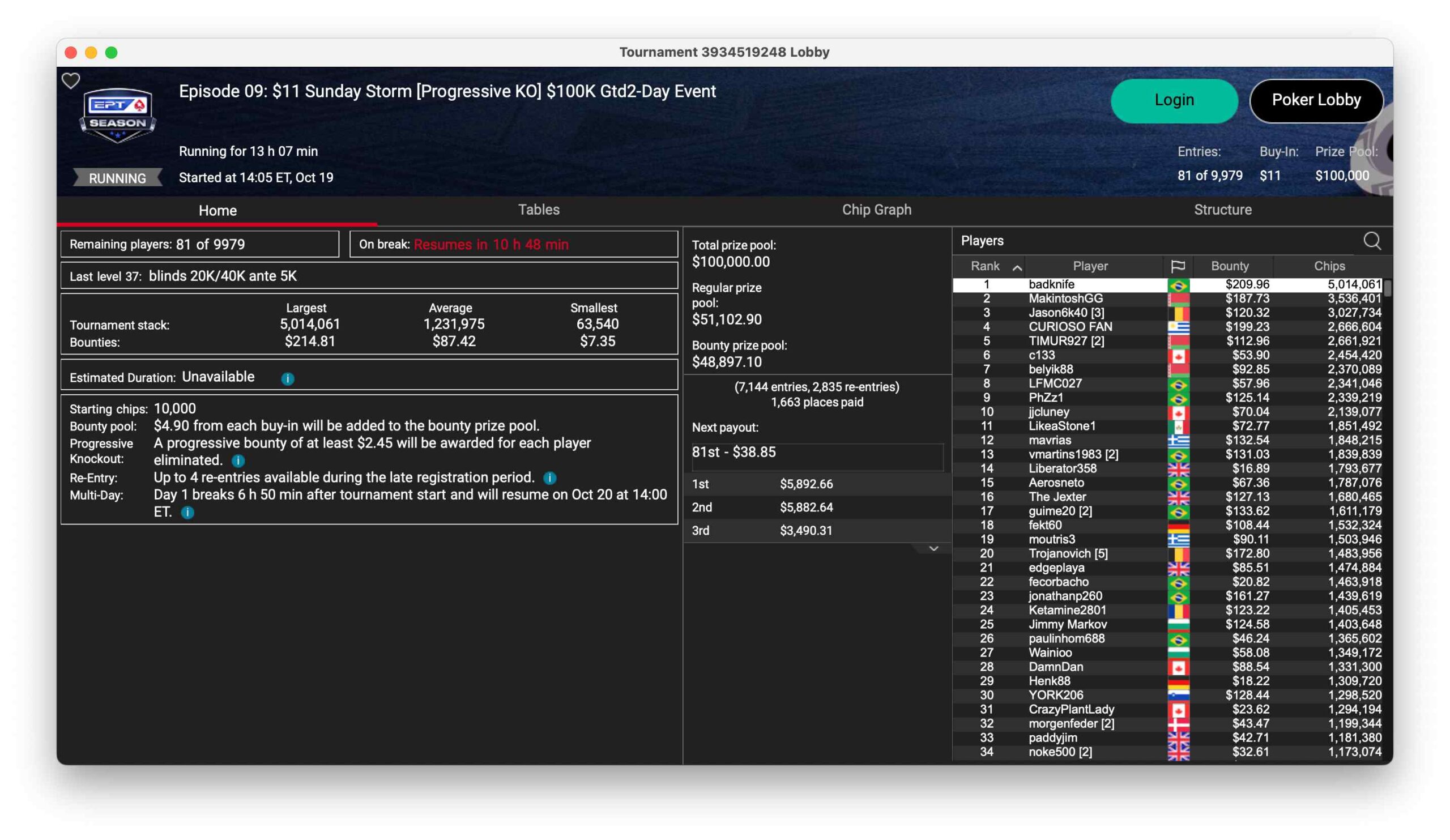Toggle Rank column sort arrow
1450x840 pixels.
click(1017, 267)
